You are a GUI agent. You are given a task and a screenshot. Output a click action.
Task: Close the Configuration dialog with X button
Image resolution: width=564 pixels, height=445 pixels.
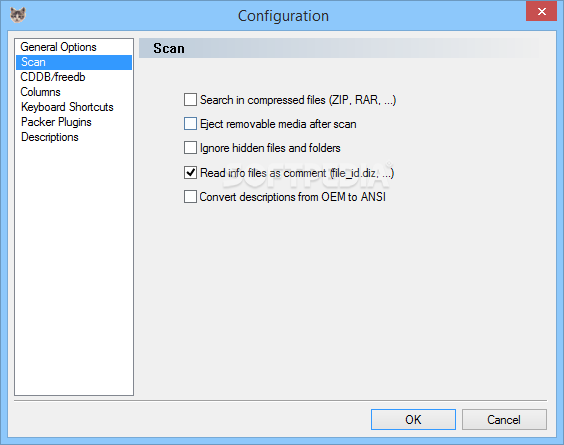541,12
